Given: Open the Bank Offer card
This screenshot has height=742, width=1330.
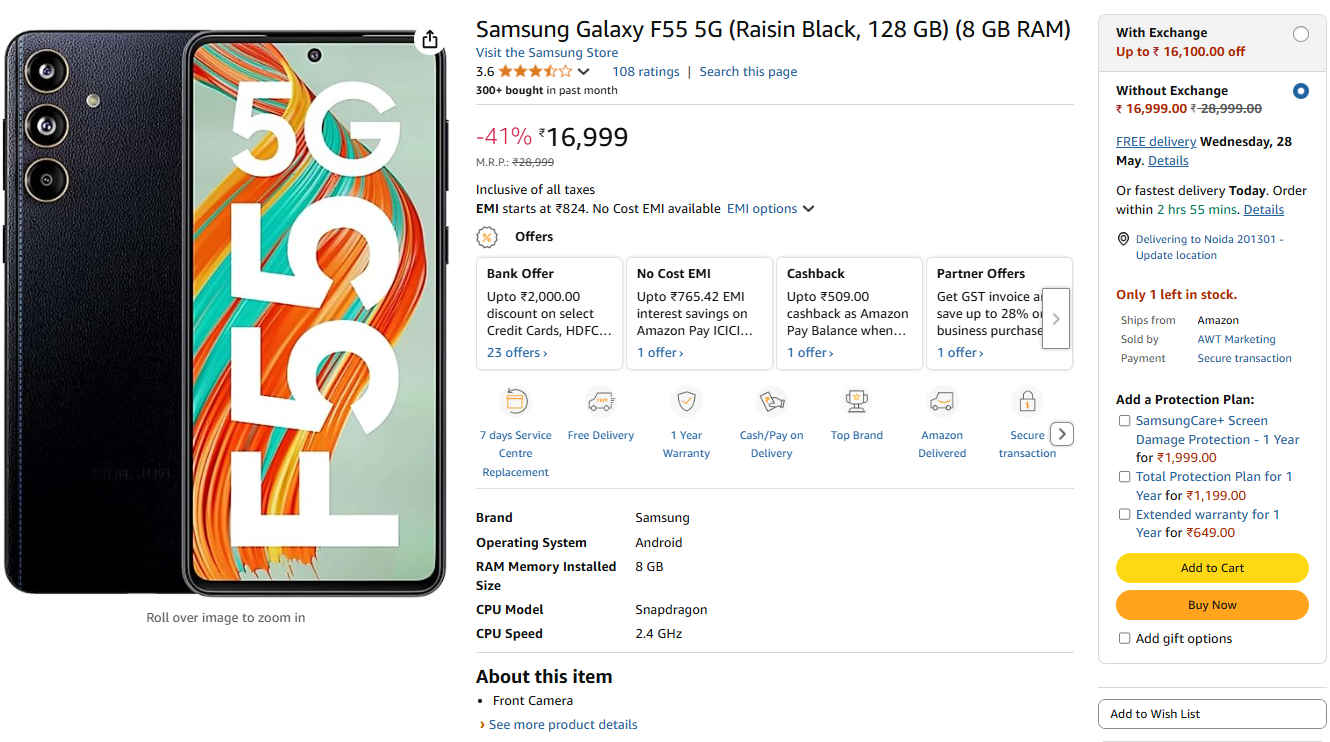Looking at the screenshot, I should click(x=550, y=313).
